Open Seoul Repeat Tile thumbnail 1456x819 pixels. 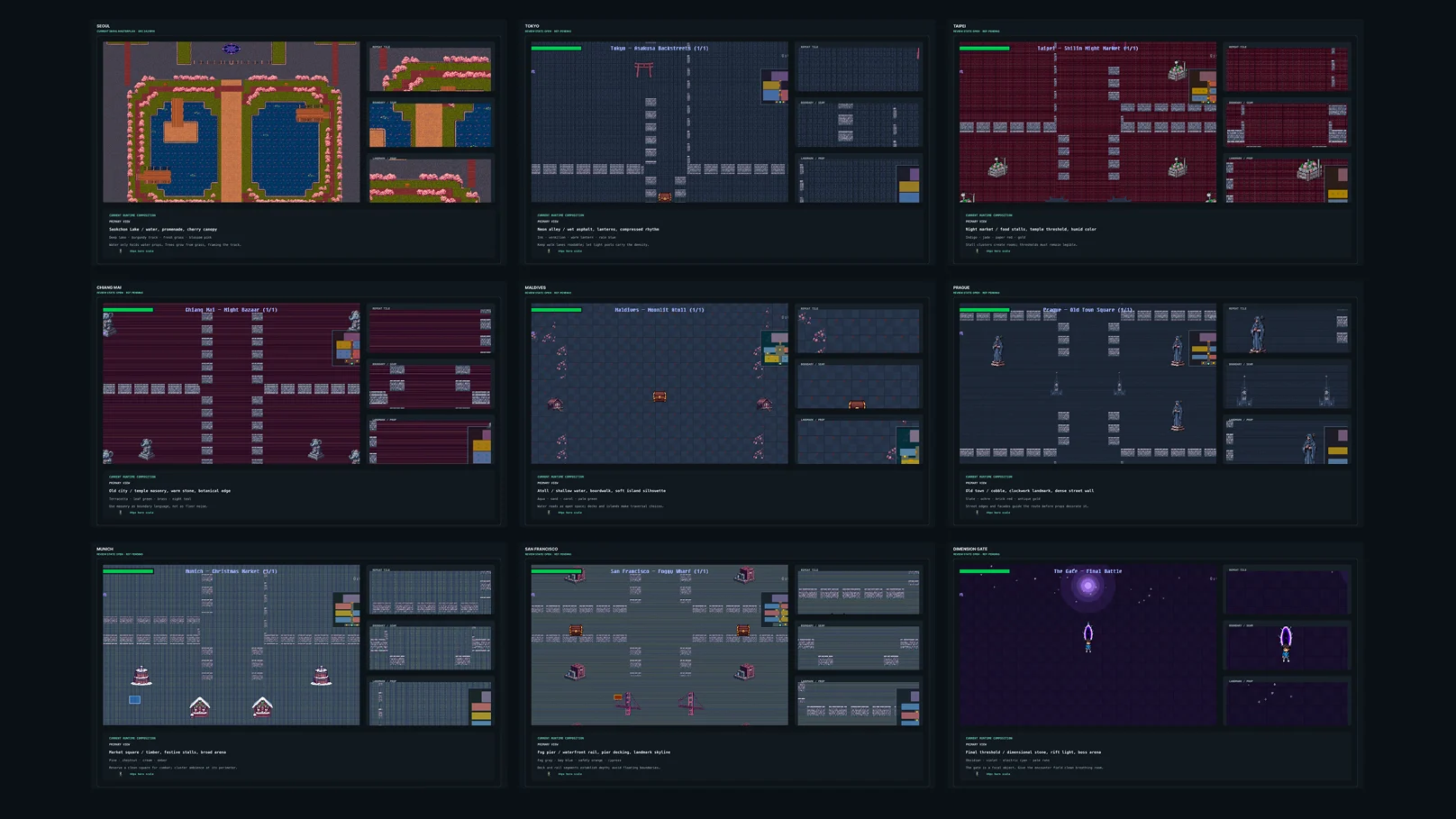coord(431,69)
